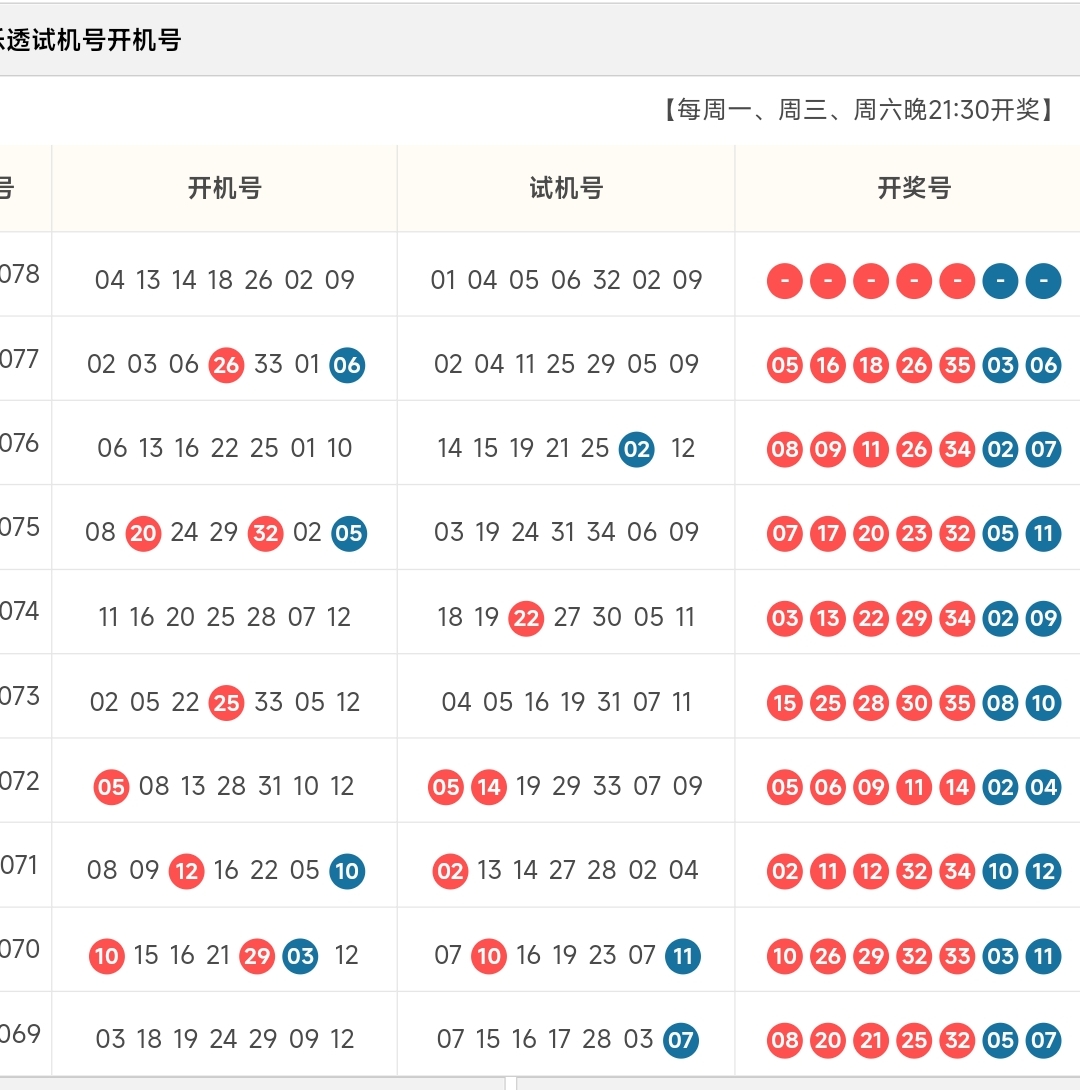Click red ball 12 in row 071 开机号
The width and height of the screenshot is (1080, 1090).
(x=186, y=871)
